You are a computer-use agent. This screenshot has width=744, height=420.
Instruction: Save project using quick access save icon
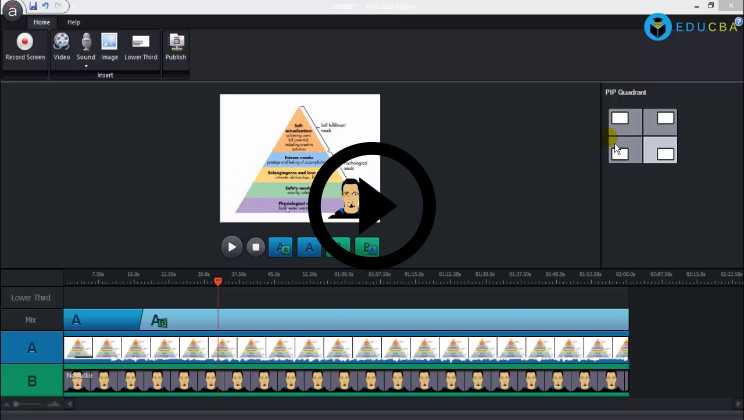[x=33, y=6]
